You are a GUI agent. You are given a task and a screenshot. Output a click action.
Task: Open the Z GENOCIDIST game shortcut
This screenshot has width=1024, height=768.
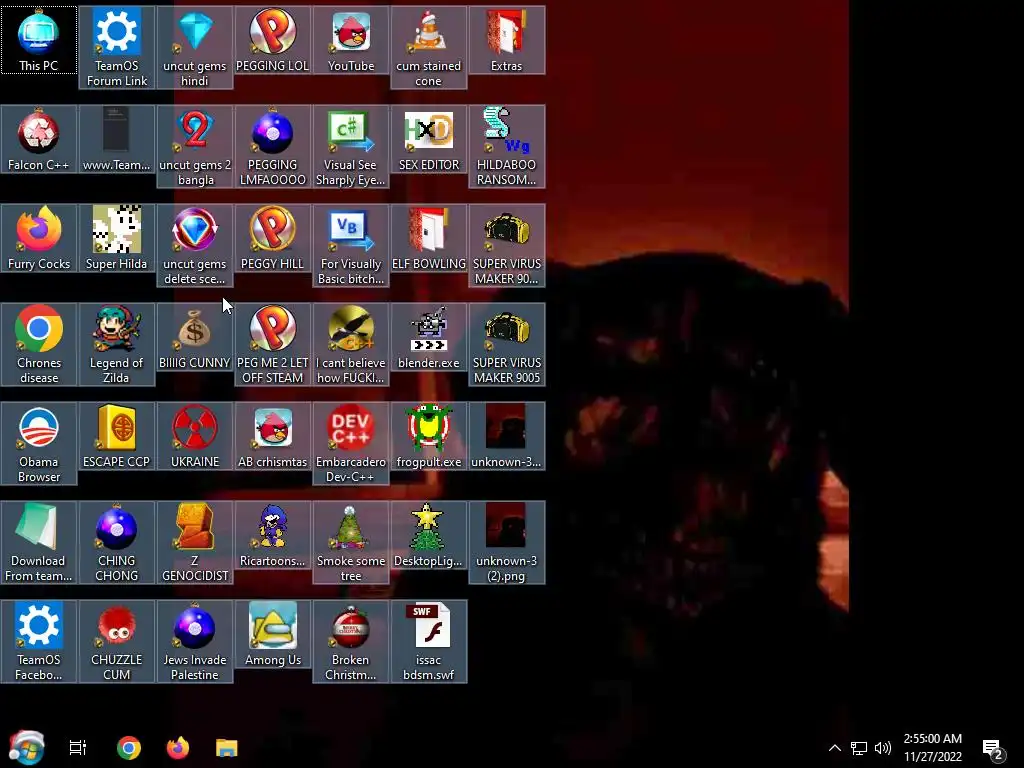tap(195, 543)
